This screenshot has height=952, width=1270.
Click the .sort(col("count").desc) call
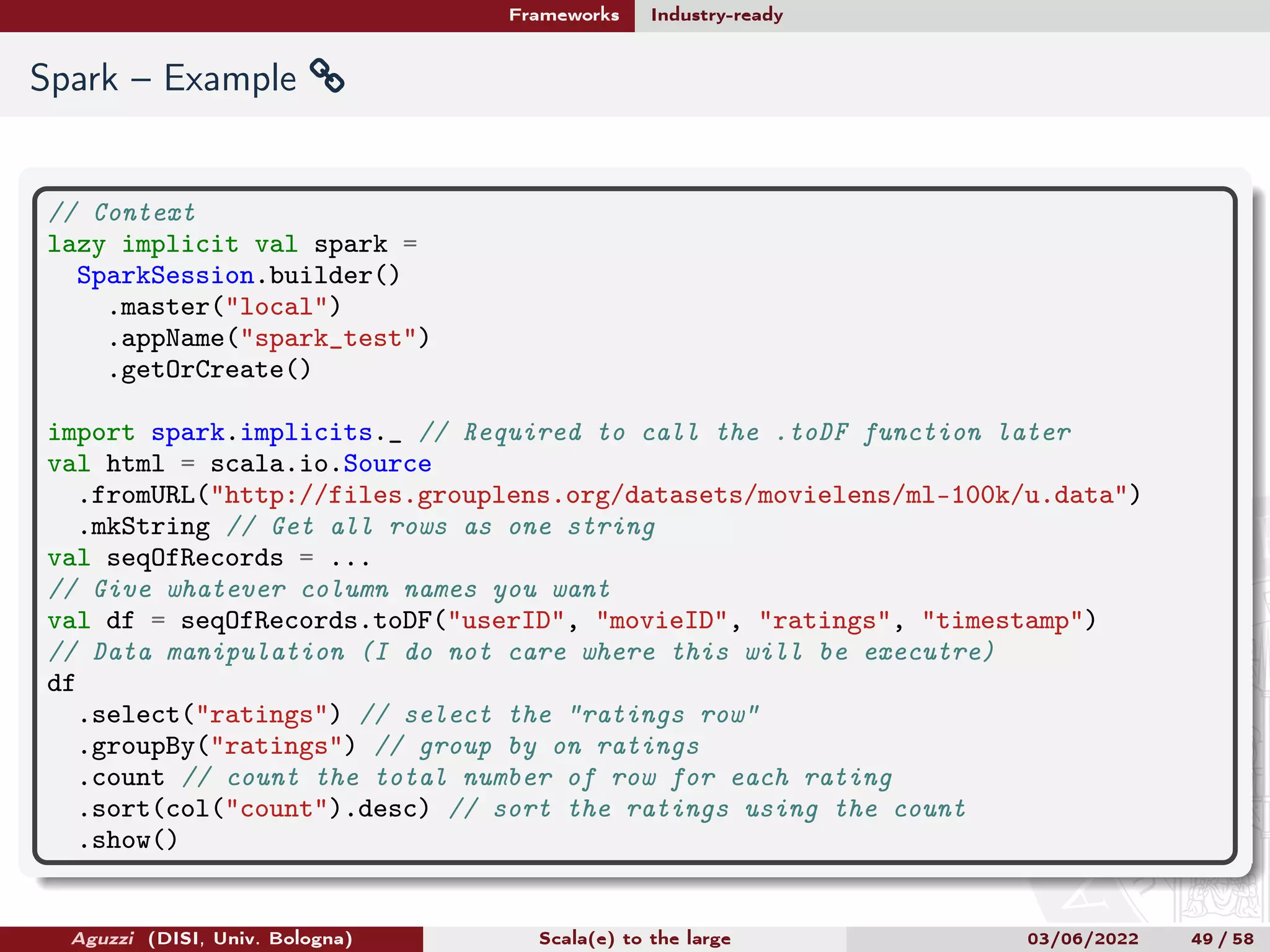click(254, 809)
